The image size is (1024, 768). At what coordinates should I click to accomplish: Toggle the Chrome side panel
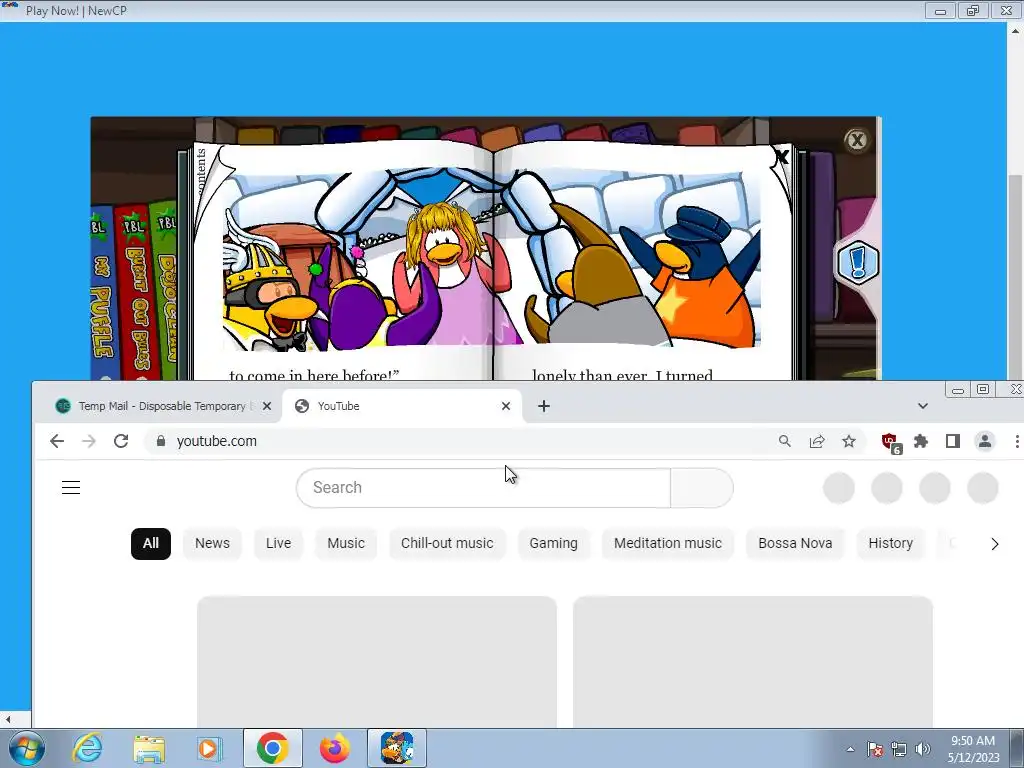(953, 441)
